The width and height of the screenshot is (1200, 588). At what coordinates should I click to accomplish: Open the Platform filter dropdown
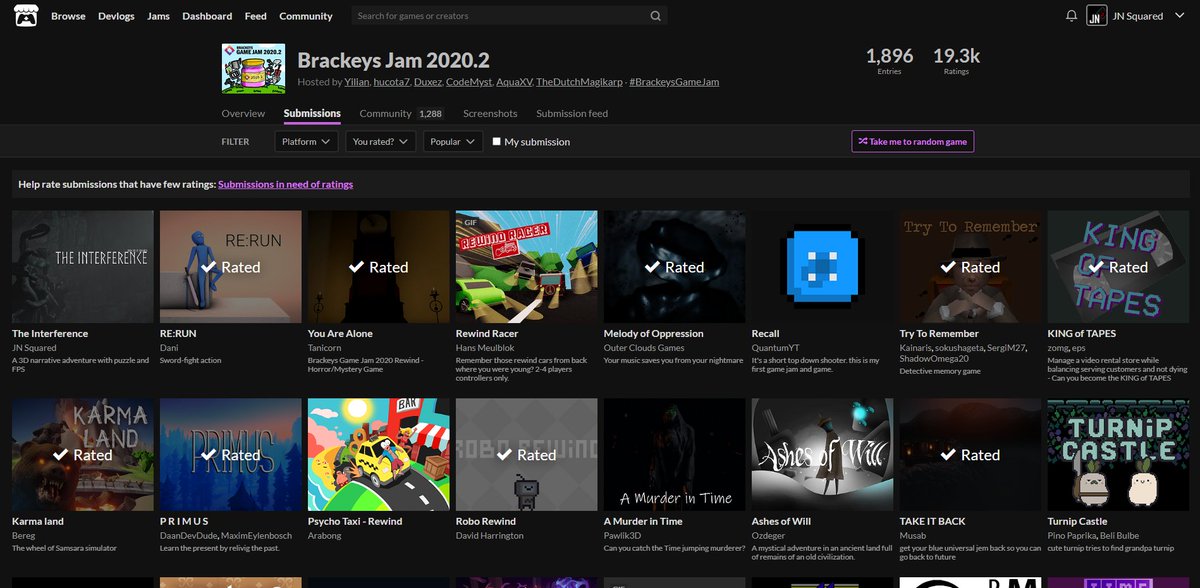point(306,142)
